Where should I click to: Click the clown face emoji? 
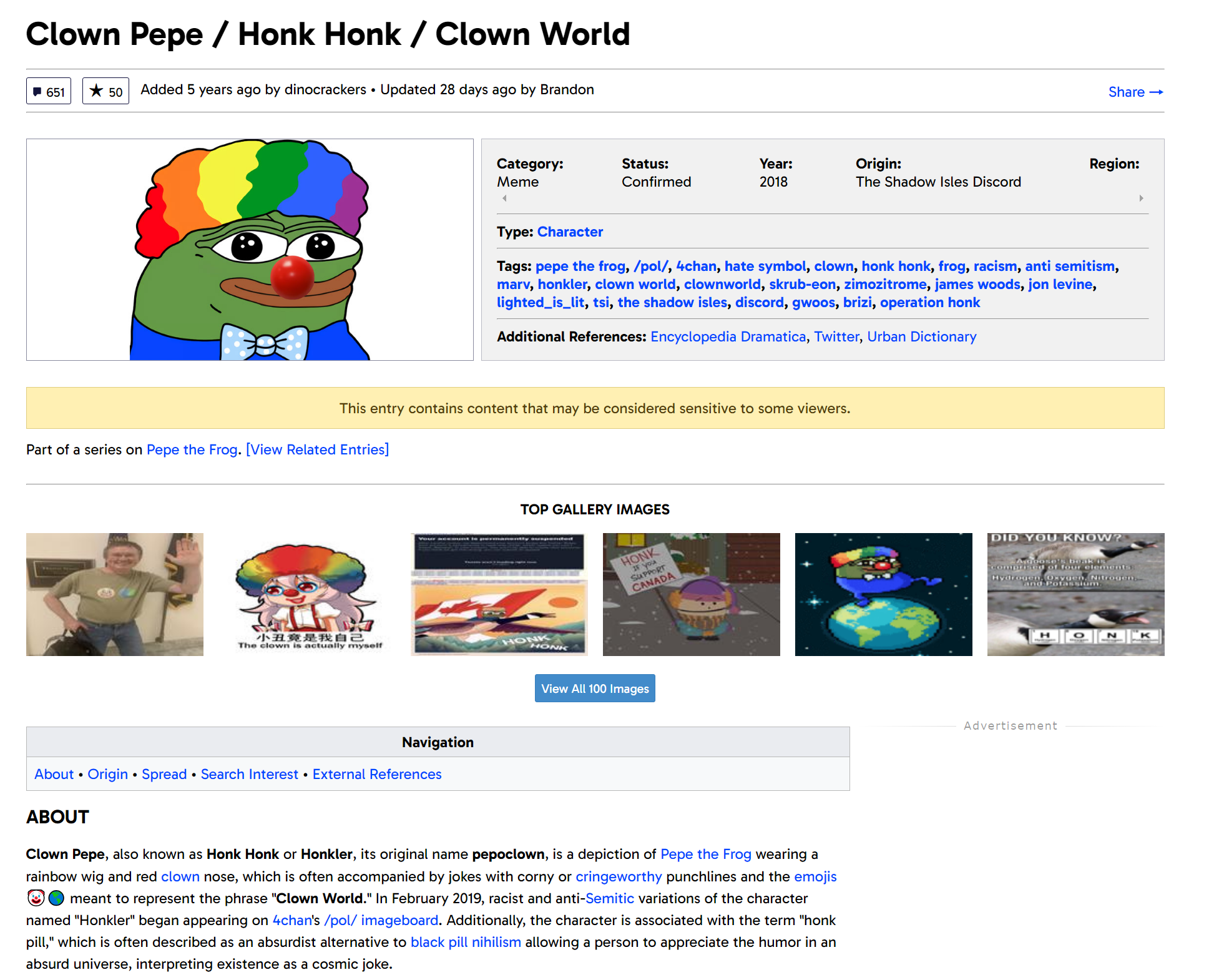point(36,898)
